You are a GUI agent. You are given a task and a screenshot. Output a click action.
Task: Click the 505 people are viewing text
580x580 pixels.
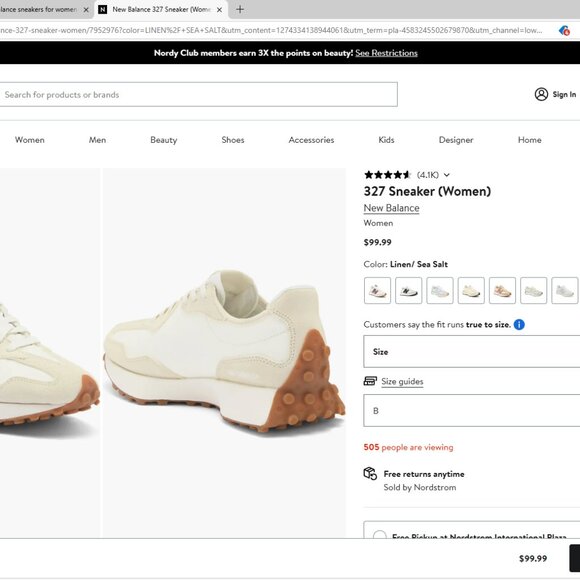(x=408, y=448)
